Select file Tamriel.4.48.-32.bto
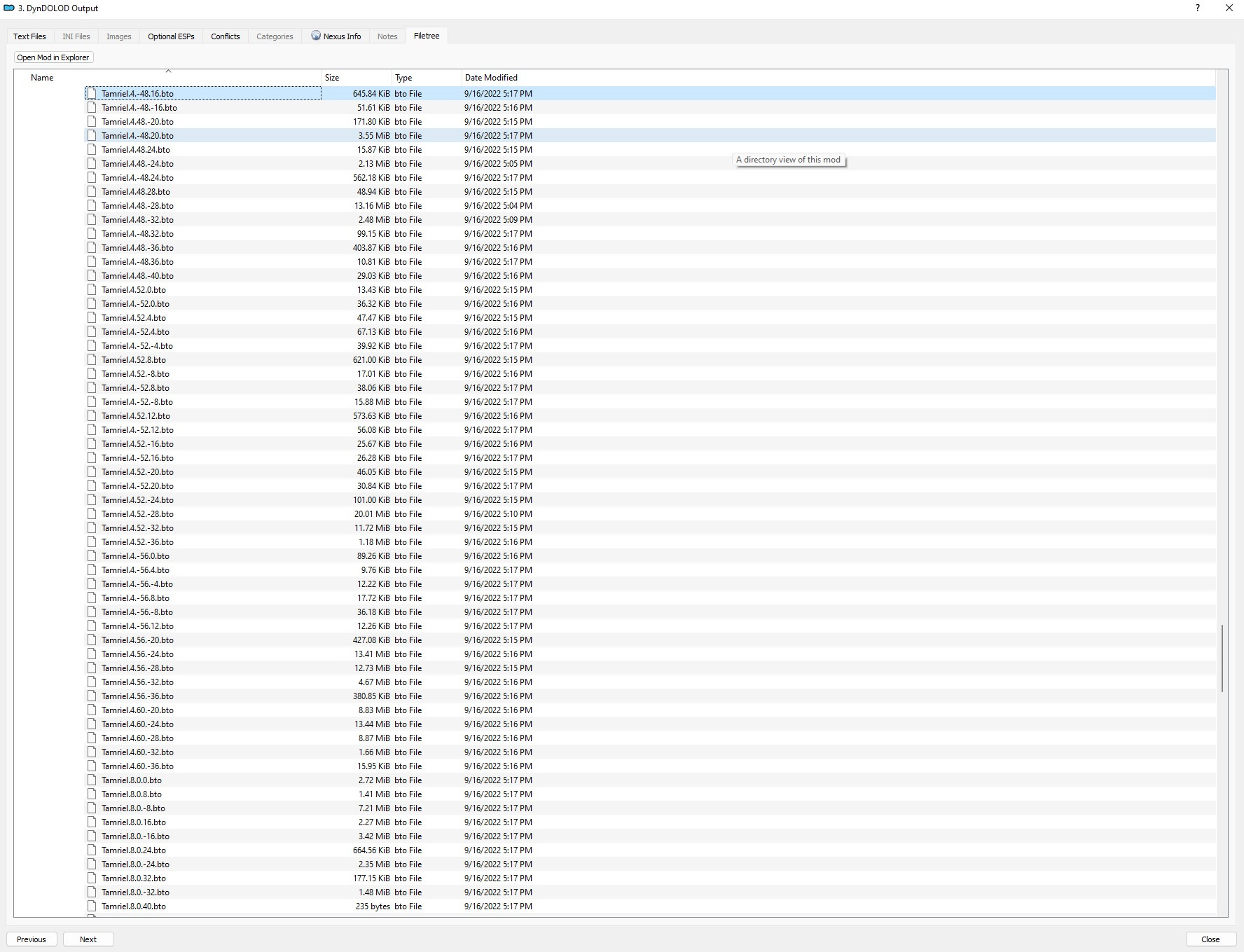The image size is (1244, 952). click(x=137, y=219)
